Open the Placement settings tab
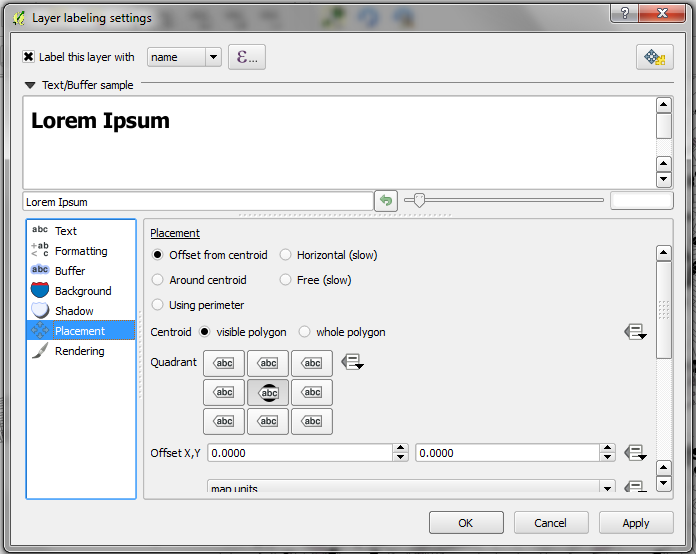Viewport: 696px width, 554px height. pos(81,331)
